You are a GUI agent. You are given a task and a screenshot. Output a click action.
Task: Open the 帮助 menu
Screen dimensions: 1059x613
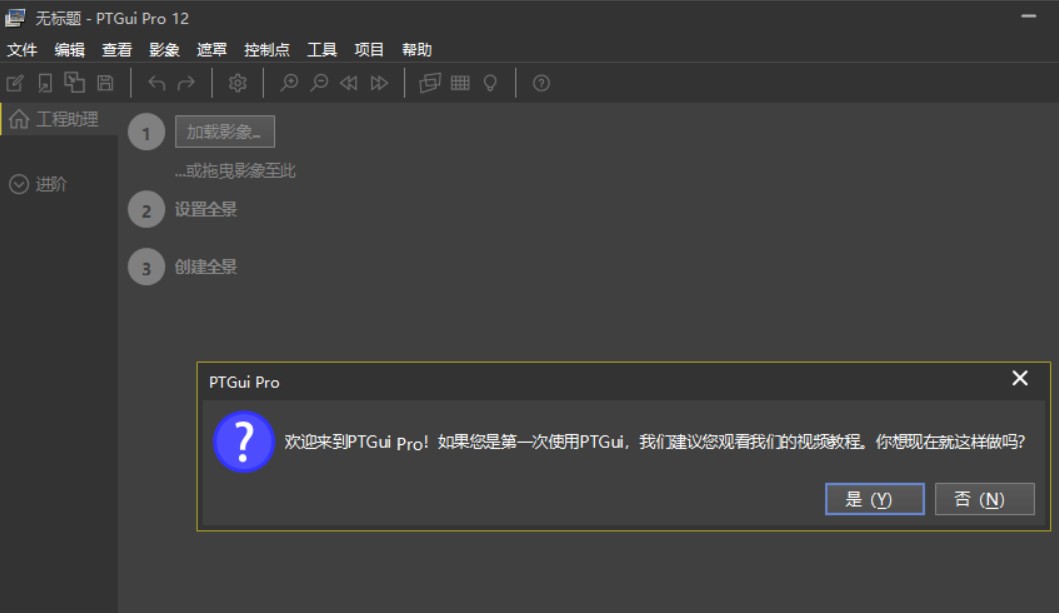coord(416,50)
